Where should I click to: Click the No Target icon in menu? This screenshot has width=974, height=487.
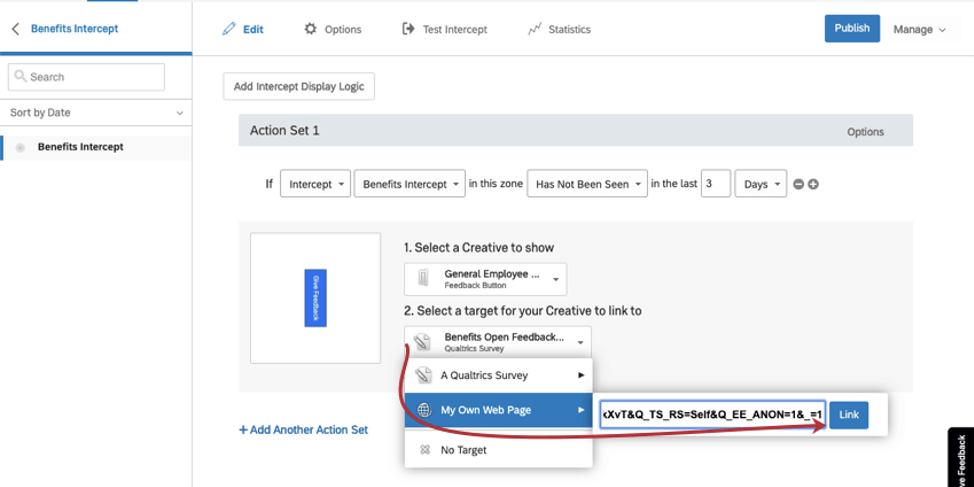424,450
